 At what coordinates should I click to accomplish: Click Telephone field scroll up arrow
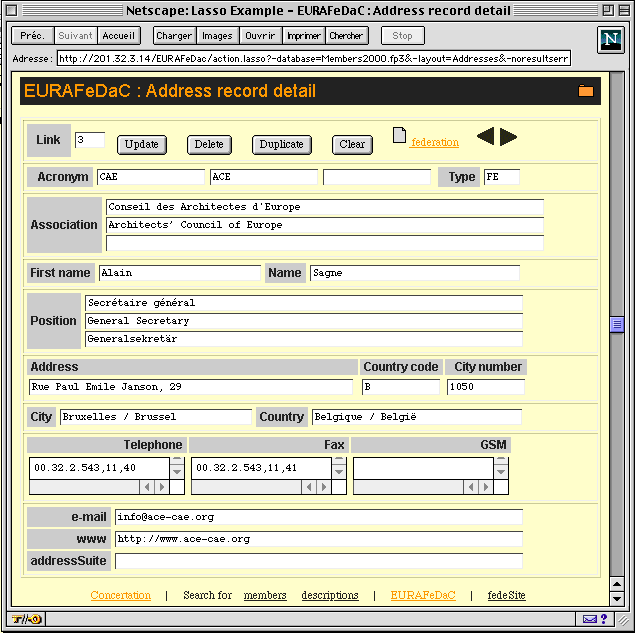tap(177, 460)
